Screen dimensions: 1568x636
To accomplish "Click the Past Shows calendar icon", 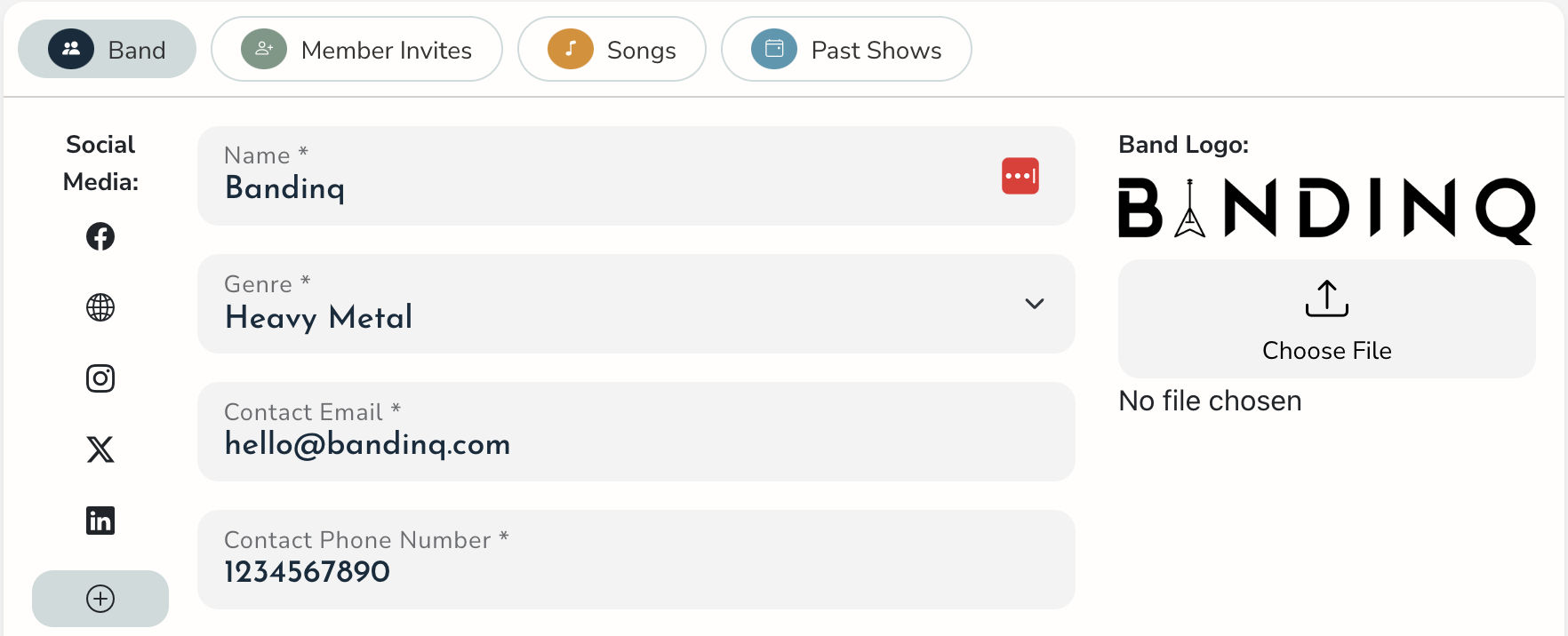I will 773,50.
